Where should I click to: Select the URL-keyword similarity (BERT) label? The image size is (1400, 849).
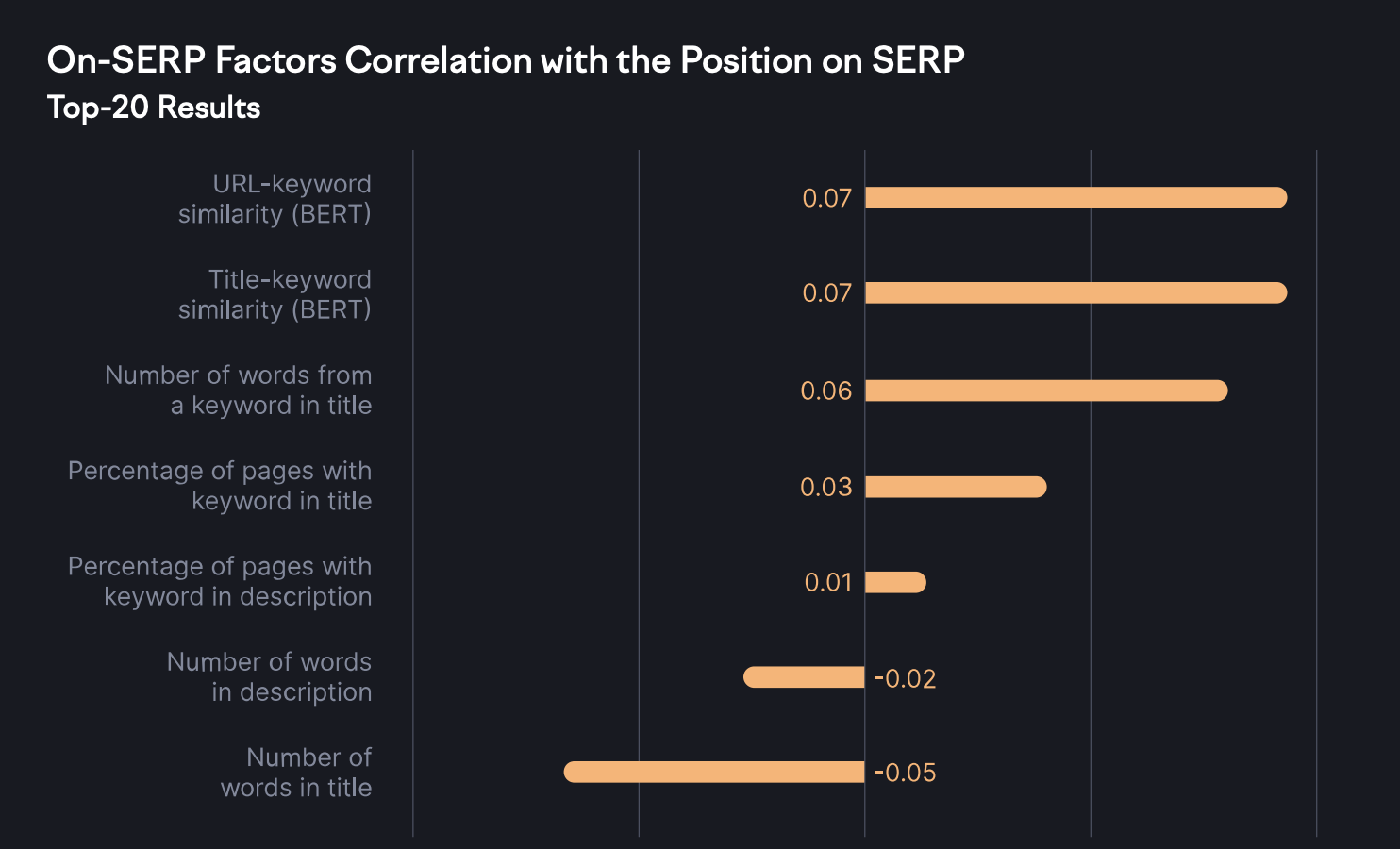click(x=275, y=199)
